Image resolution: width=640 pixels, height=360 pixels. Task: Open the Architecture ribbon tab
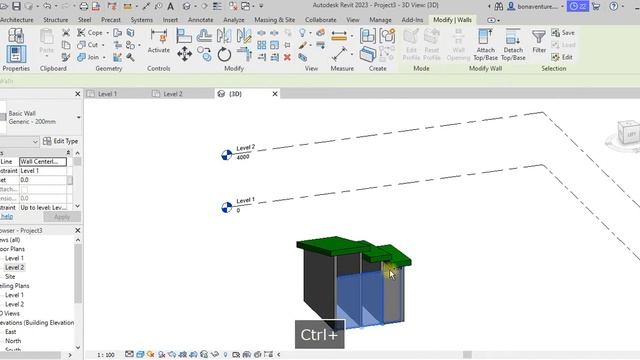coord(17,20)
